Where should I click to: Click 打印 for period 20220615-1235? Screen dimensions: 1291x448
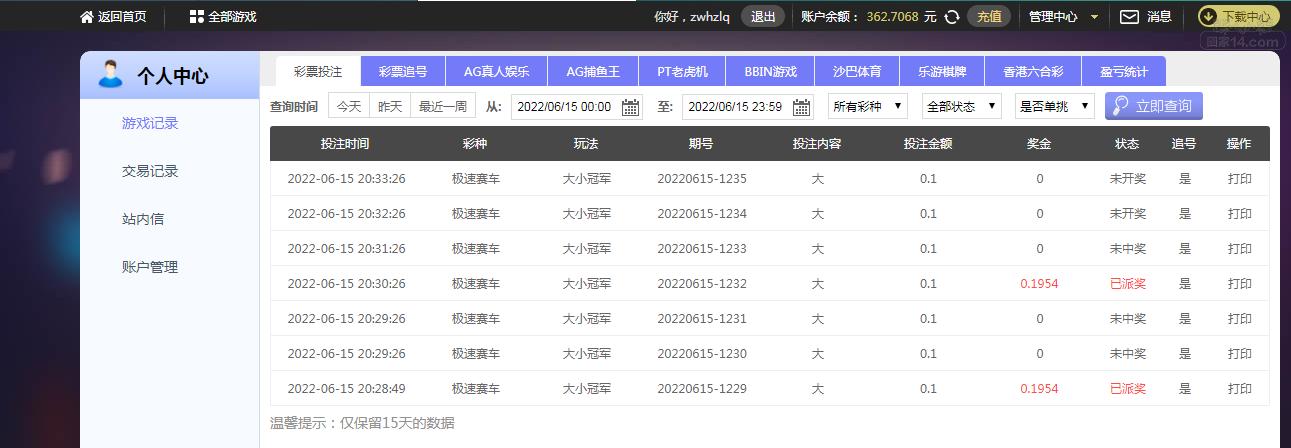pos(1240,179)
